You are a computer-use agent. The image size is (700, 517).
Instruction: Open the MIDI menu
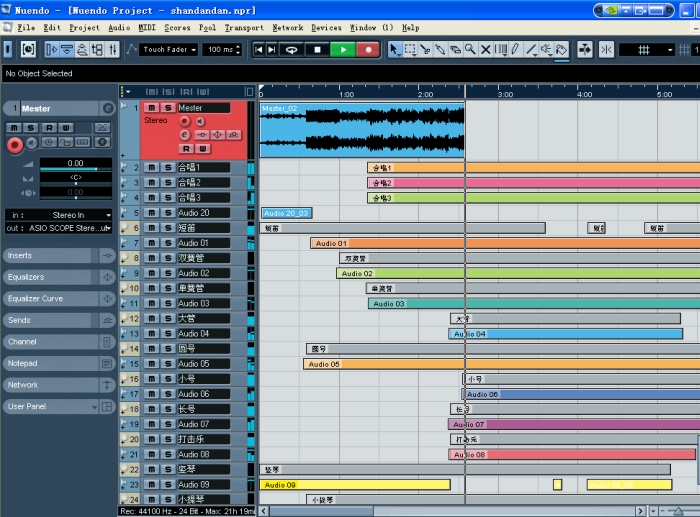click(x=147, y=28)
